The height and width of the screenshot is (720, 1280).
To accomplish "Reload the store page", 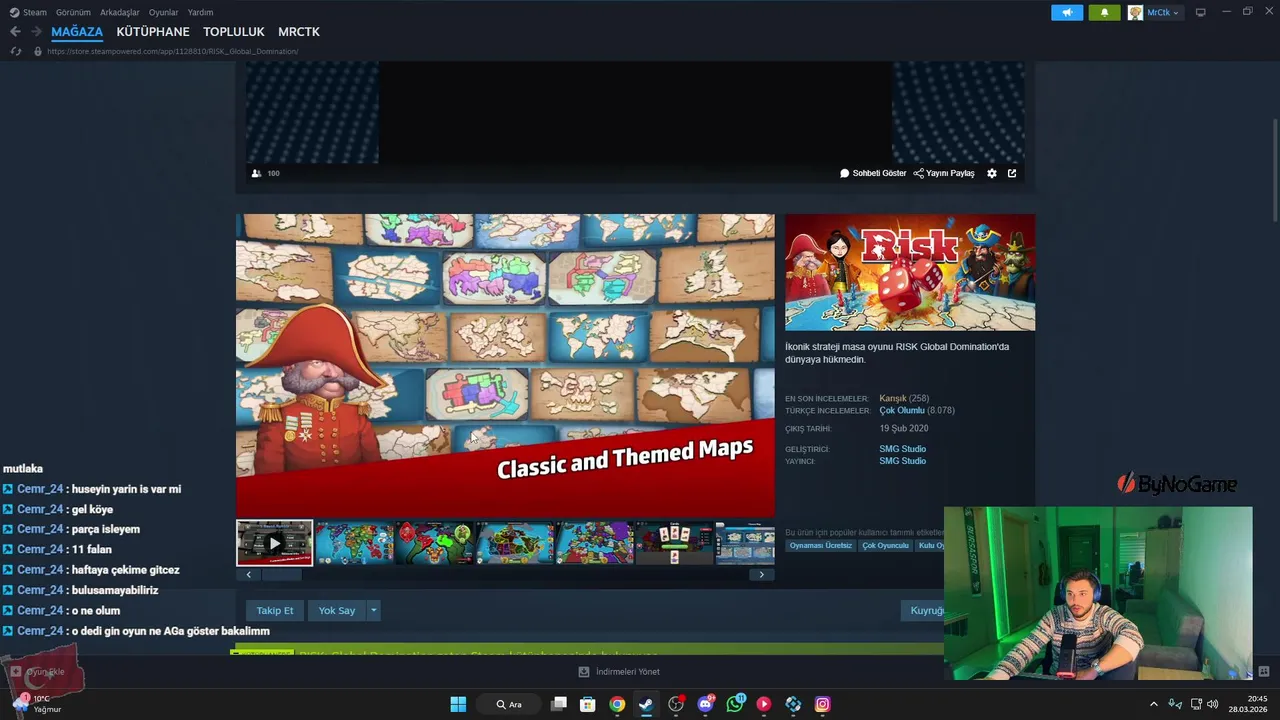I will (15, 51).
